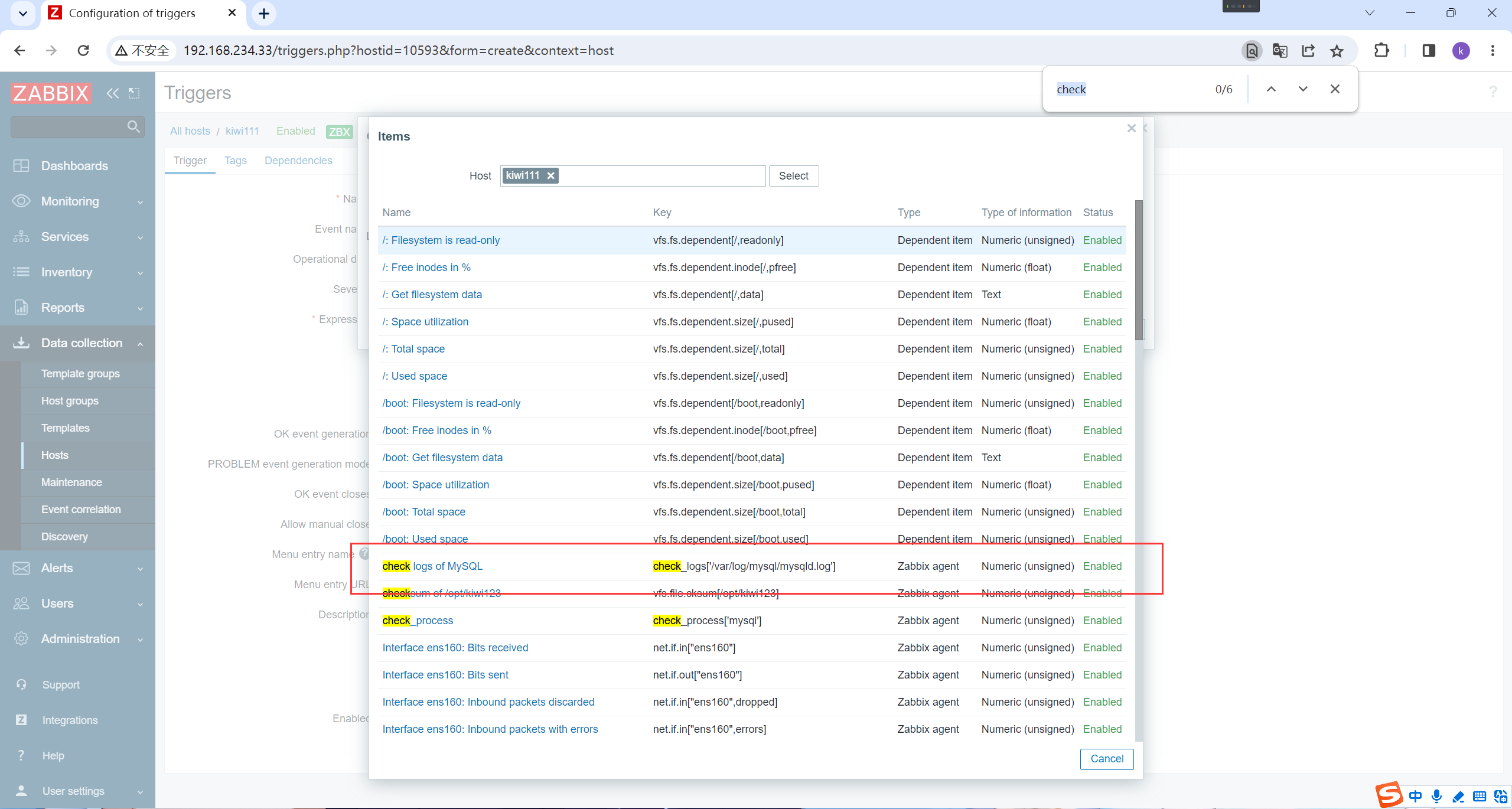Close the Items dialog with x
This screenshot has height=809, width=1512.
(1132, 128)
